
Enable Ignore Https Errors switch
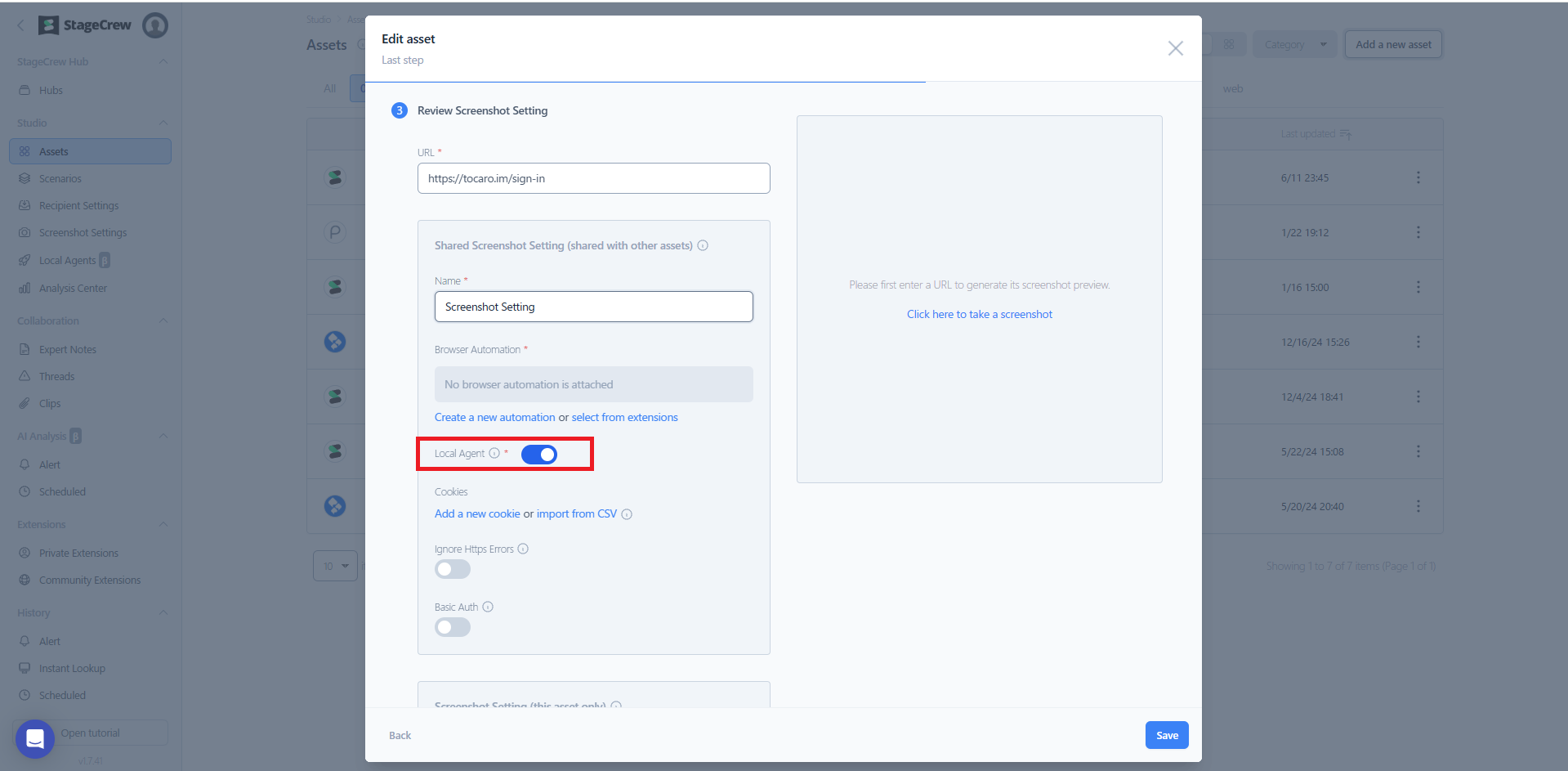(x=453, y=570)
